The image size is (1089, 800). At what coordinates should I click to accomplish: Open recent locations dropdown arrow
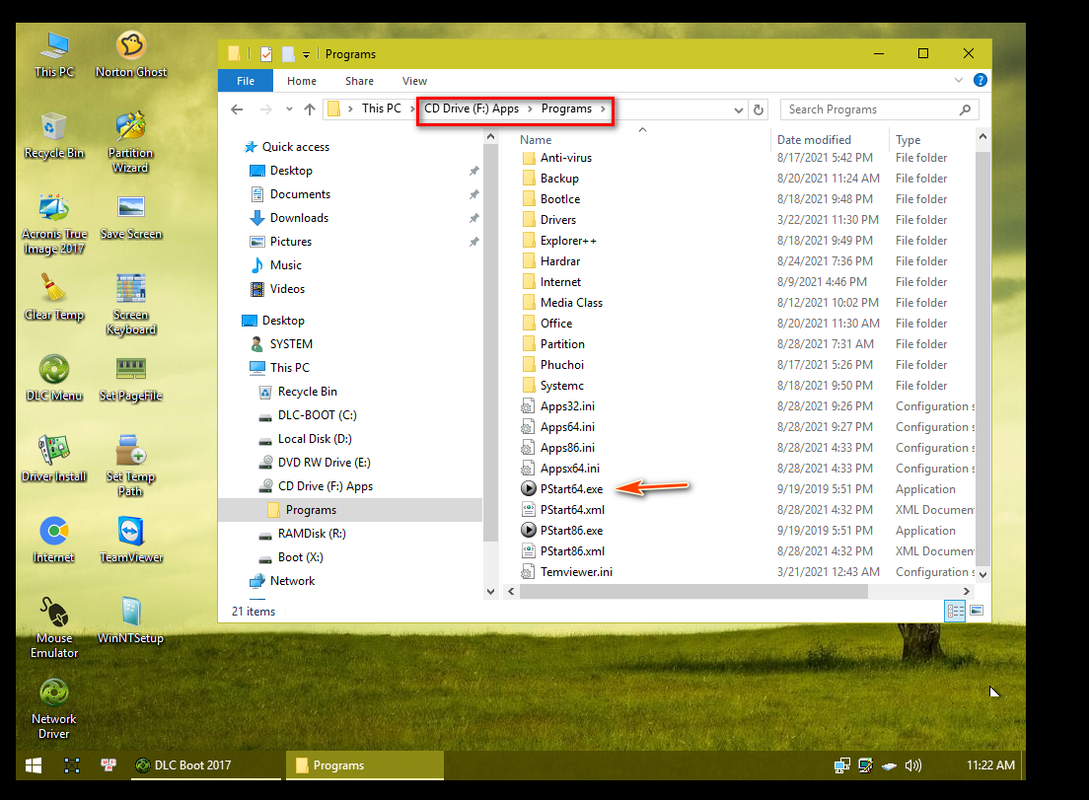coord(289,109)
